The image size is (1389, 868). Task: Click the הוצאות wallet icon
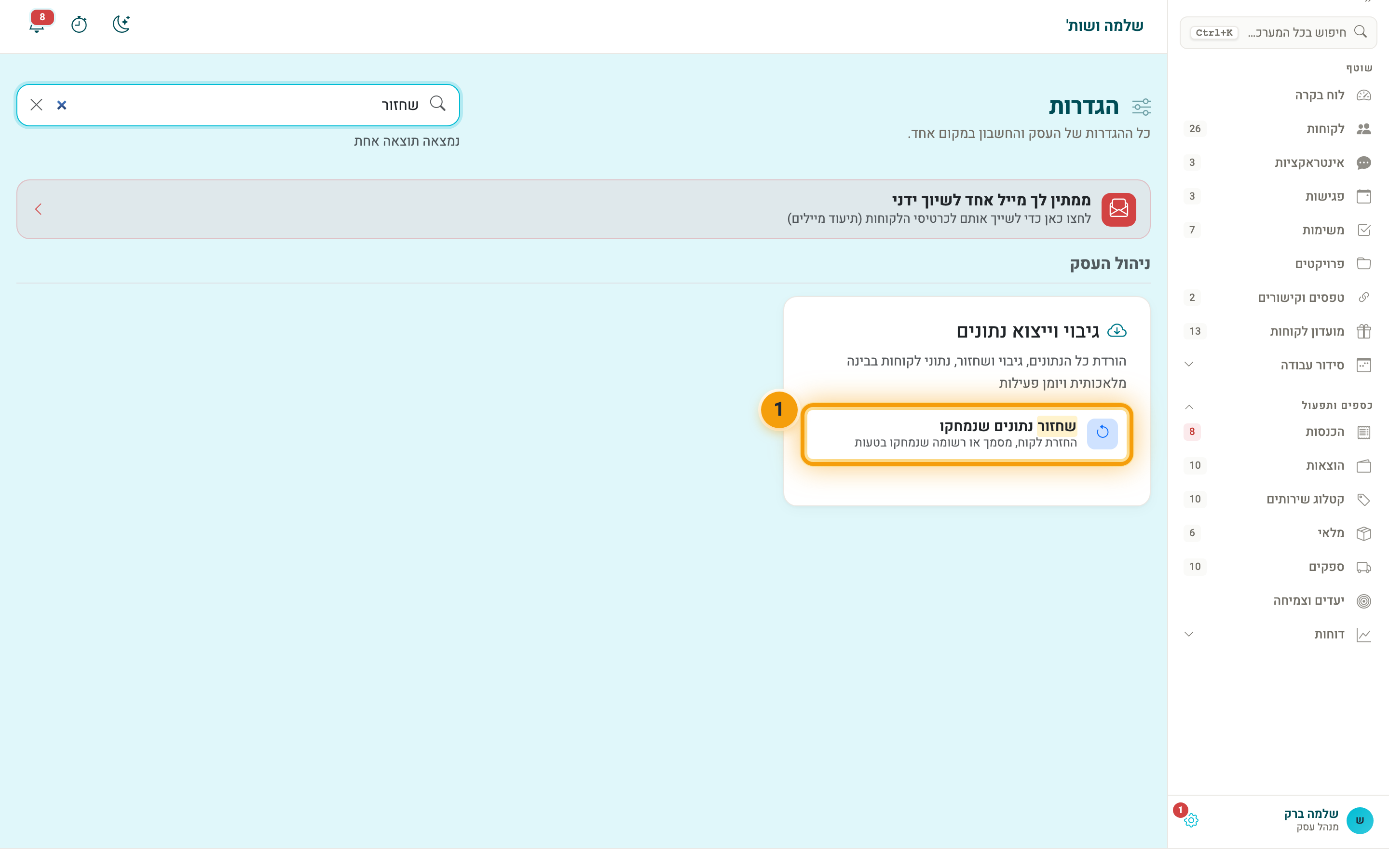click(x=1364, y=465)
